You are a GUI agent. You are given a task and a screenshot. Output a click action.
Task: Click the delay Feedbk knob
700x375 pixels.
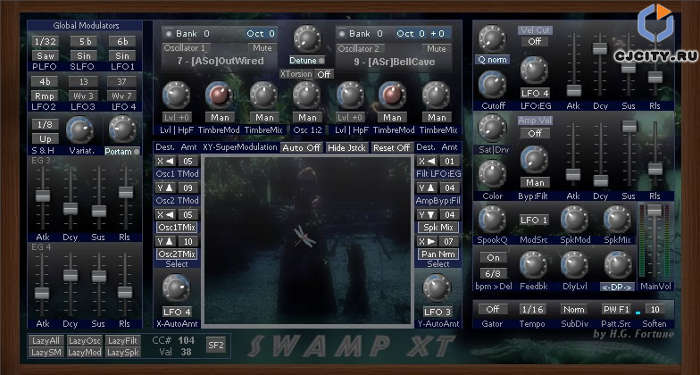tap(533, 265)
